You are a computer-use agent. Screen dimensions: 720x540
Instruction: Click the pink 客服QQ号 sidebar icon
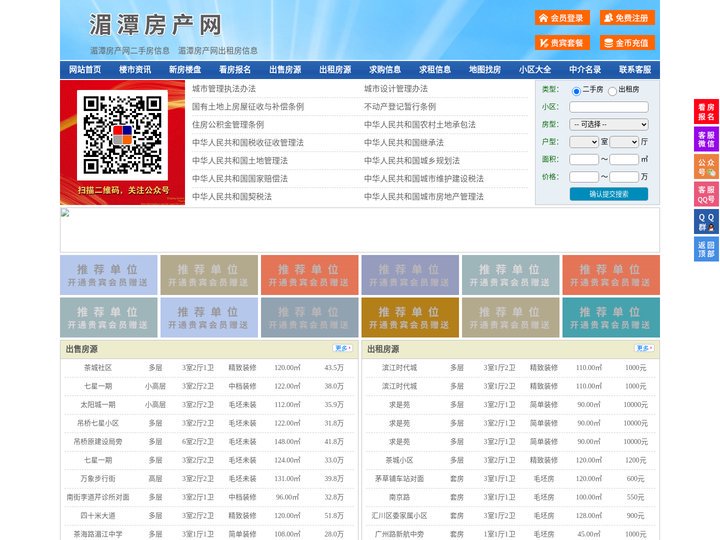point(706,194)
